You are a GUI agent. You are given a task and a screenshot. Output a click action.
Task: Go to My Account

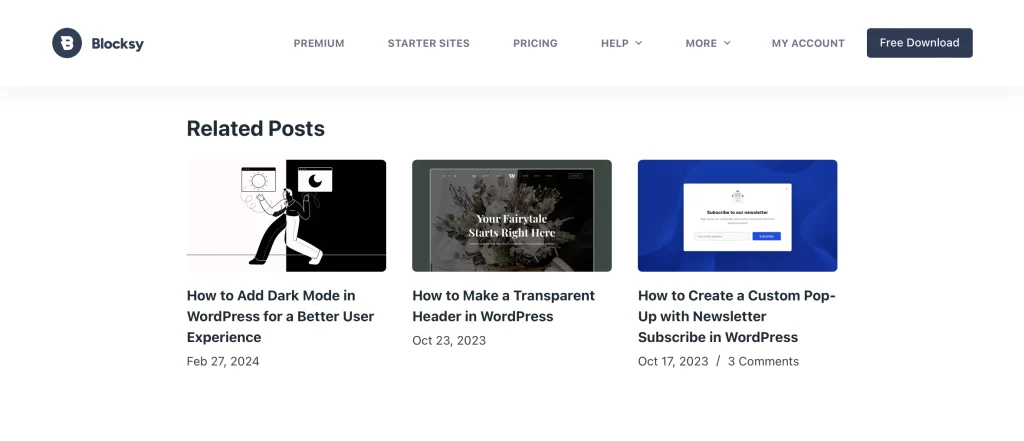[x=808, y=43]
